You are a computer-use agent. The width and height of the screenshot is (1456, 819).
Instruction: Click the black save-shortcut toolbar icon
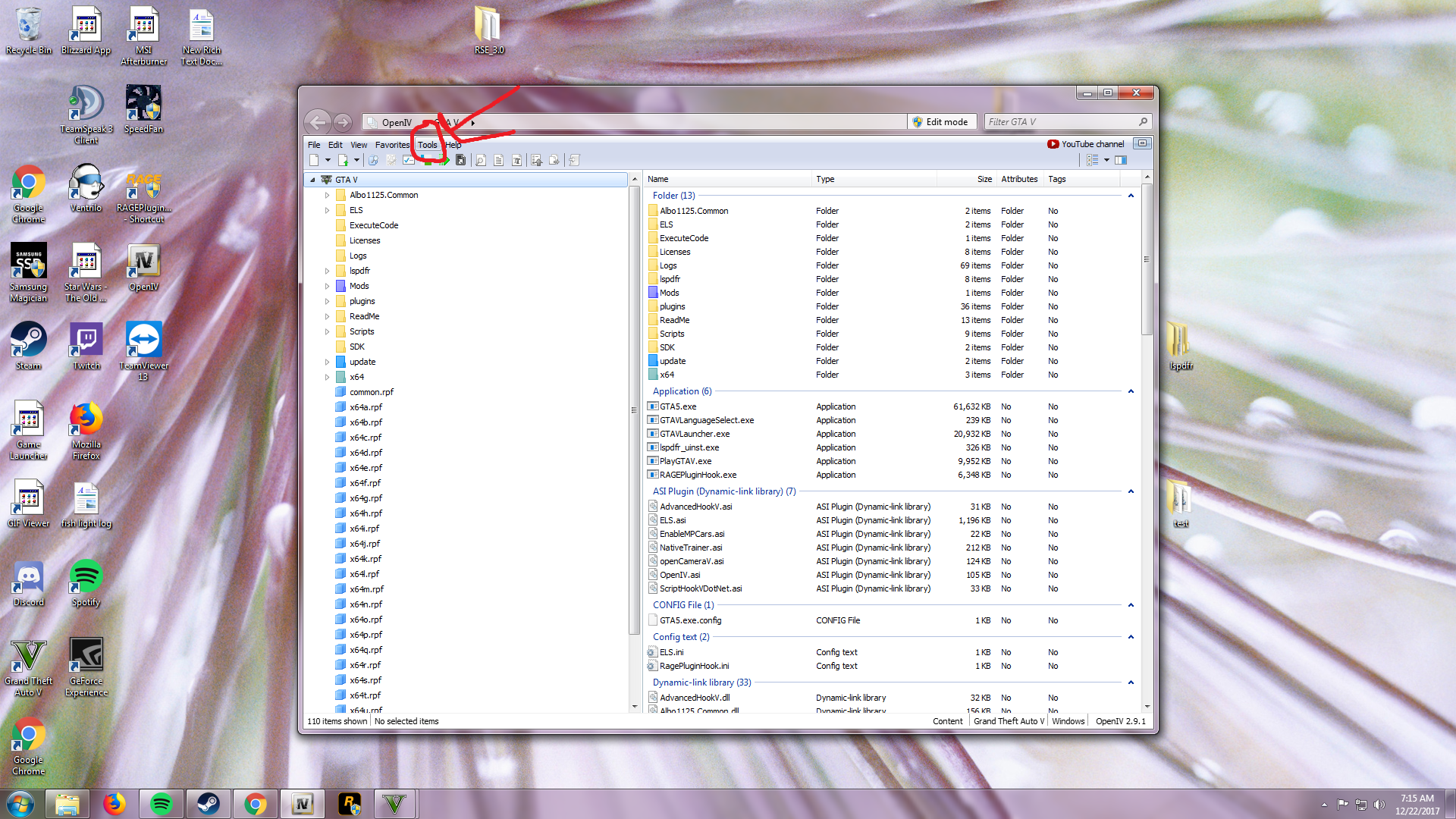click(460, 160)
